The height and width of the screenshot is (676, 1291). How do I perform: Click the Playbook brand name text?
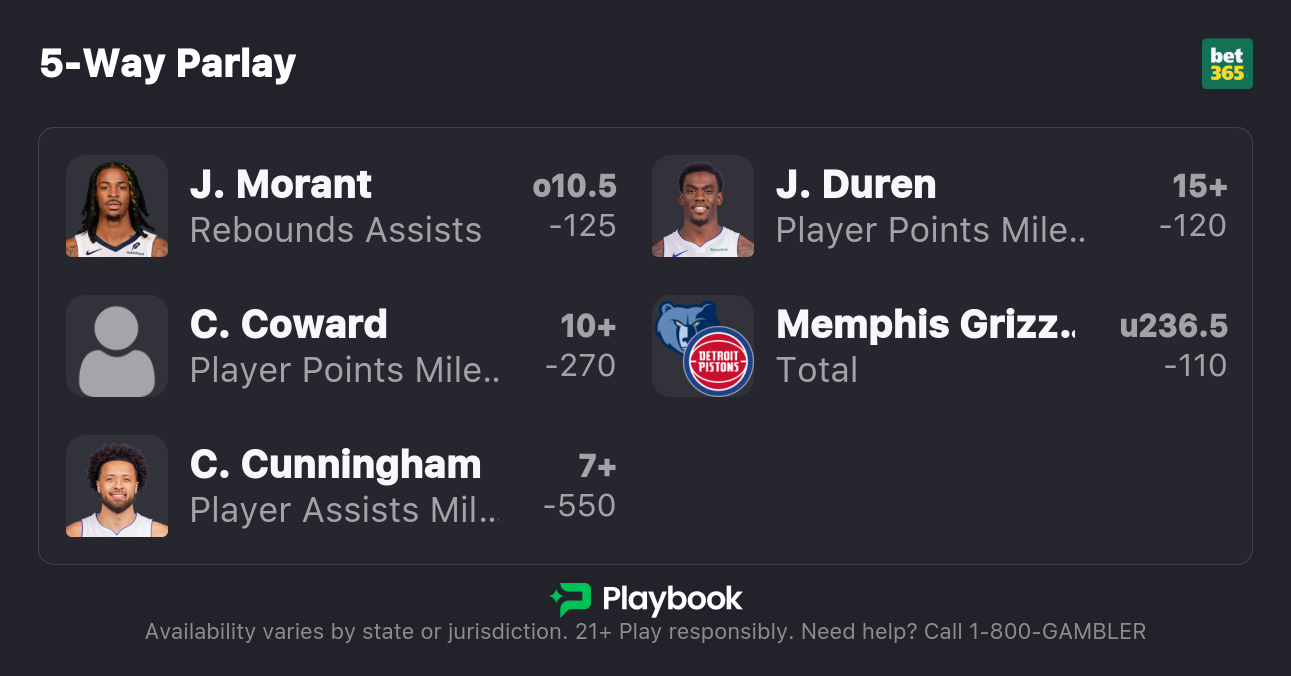pyautogui.click(x=672, y=599)
